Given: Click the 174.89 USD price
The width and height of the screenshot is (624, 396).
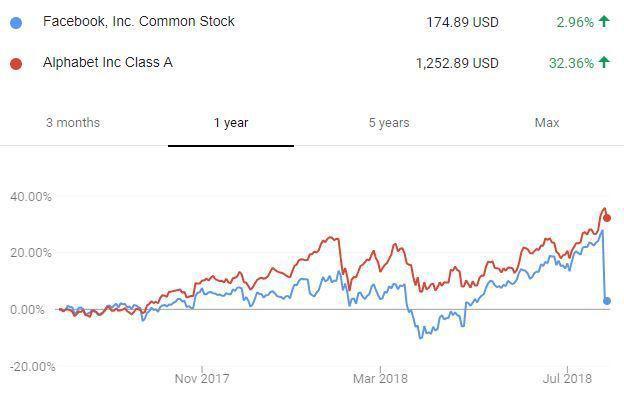Looking at the screenshot, I should click(x=462, y=22).
